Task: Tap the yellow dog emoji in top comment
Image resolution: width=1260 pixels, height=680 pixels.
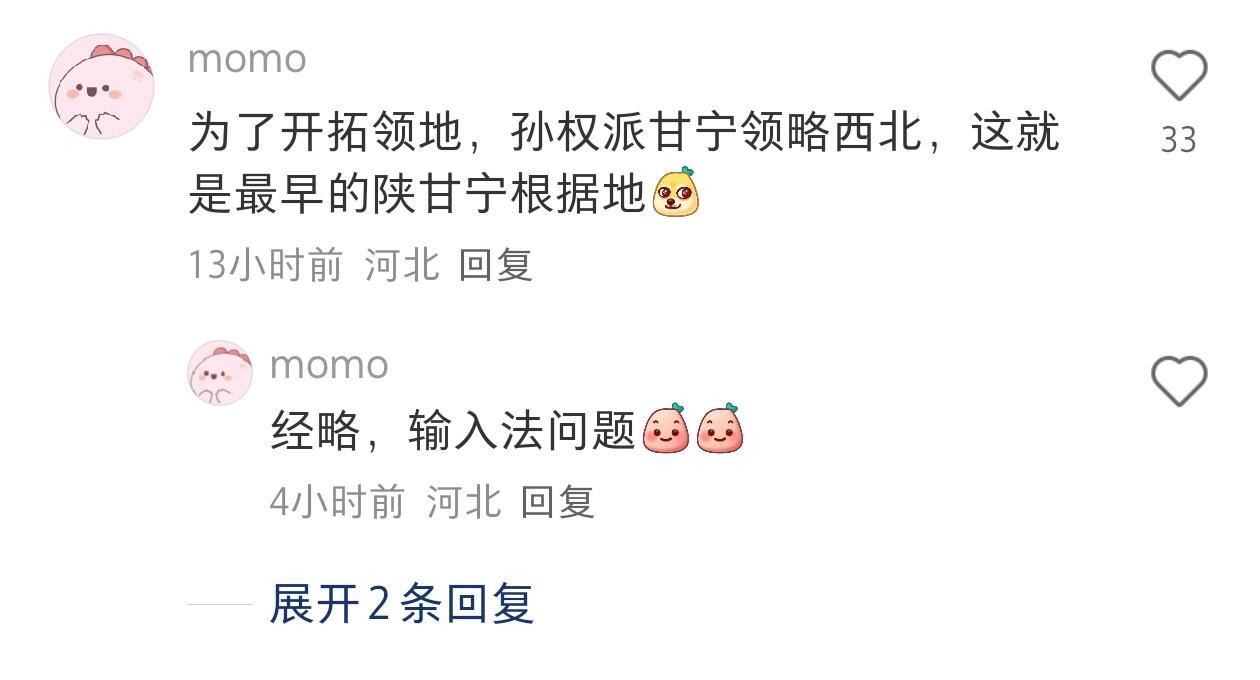Action: click(676, 192)
